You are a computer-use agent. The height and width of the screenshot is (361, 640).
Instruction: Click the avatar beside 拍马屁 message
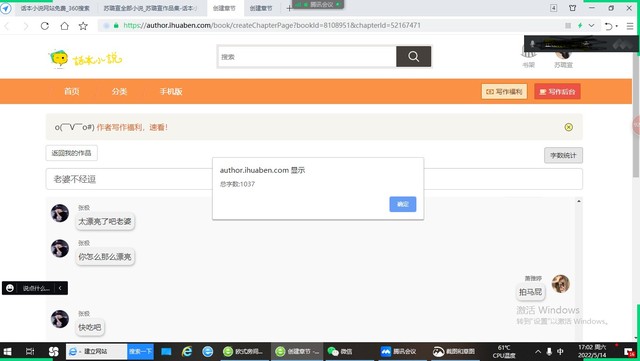(561, 284)
